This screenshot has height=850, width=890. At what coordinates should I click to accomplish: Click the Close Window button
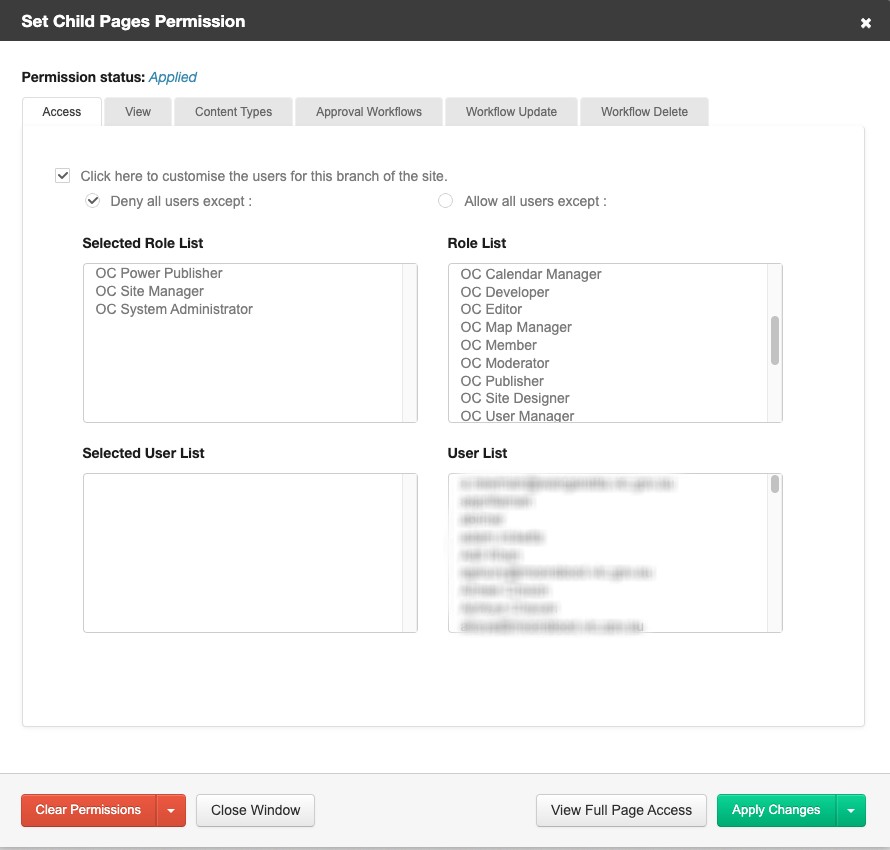(x=255, y=810)
